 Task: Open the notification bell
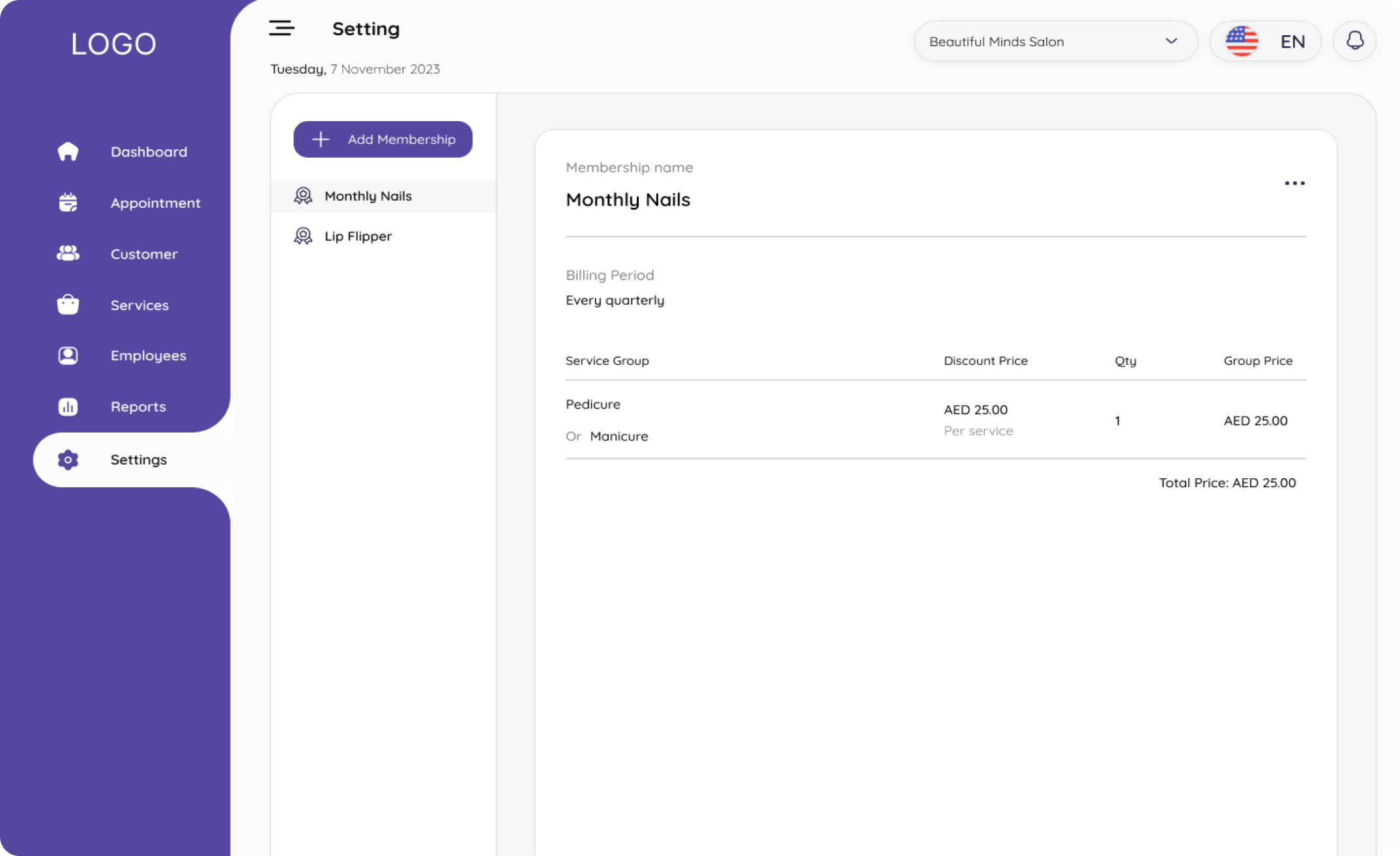(1354, 41)
